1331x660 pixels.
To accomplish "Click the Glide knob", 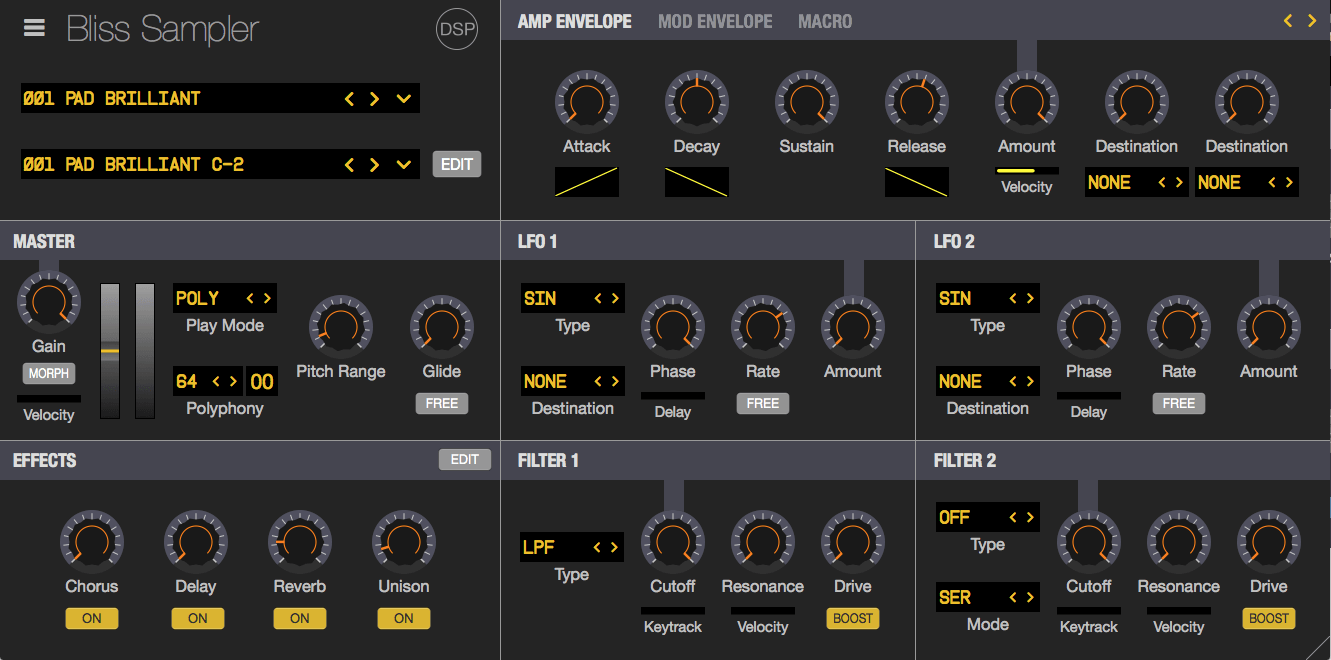I will click(x=442, y=326).
